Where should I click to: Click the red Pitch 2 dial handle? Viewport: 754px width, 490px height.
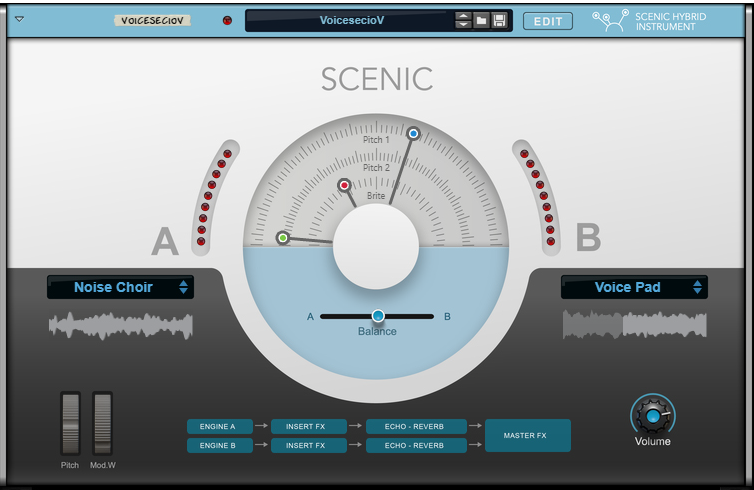click(344, 185)
